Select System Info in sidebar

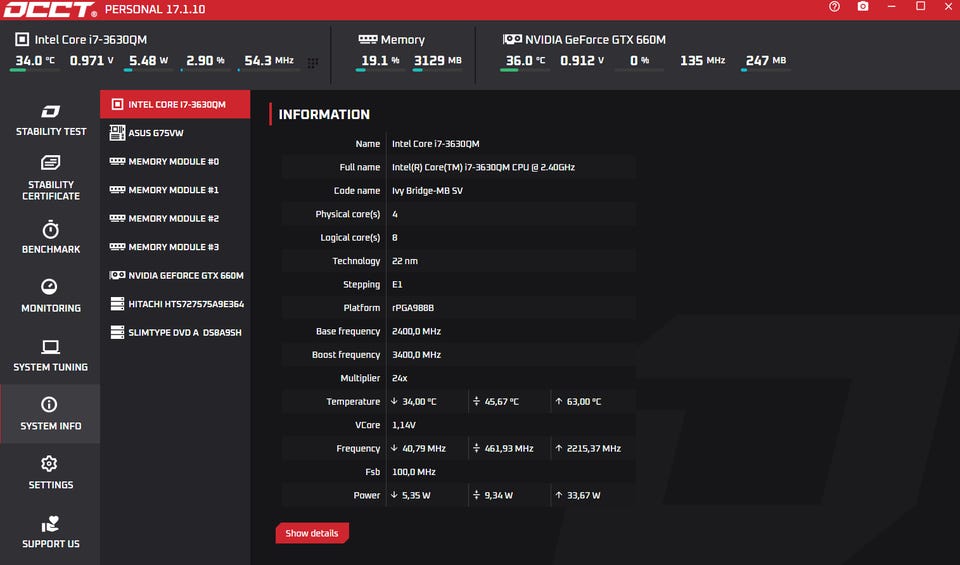51,414
